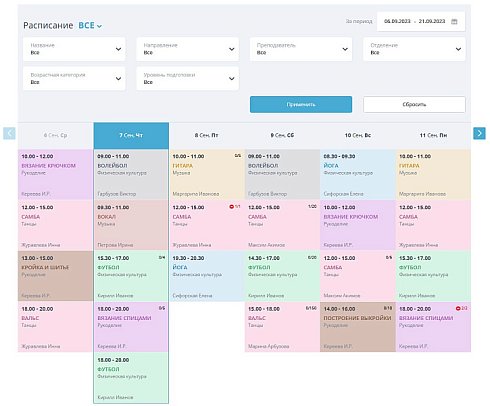Image resolution: width=490 pixels, height=406 pixels.
Task: Click the Сбросить button
Action: [414, 105]
